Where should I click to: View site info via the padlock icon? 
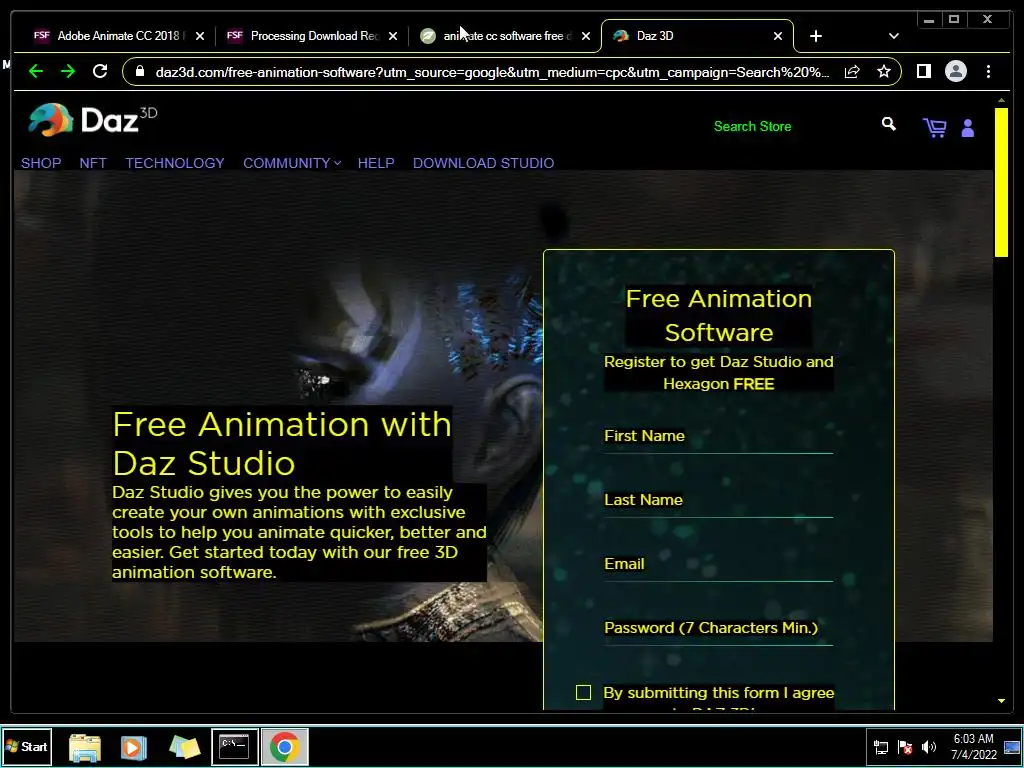pyautogui.click(x=140, y=71)
